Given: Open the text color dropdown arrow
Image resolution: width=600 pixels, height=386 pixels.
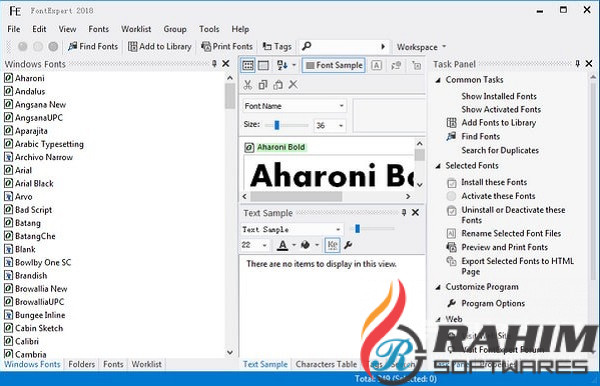Looking at the screenshot, I should click(294, 245).
